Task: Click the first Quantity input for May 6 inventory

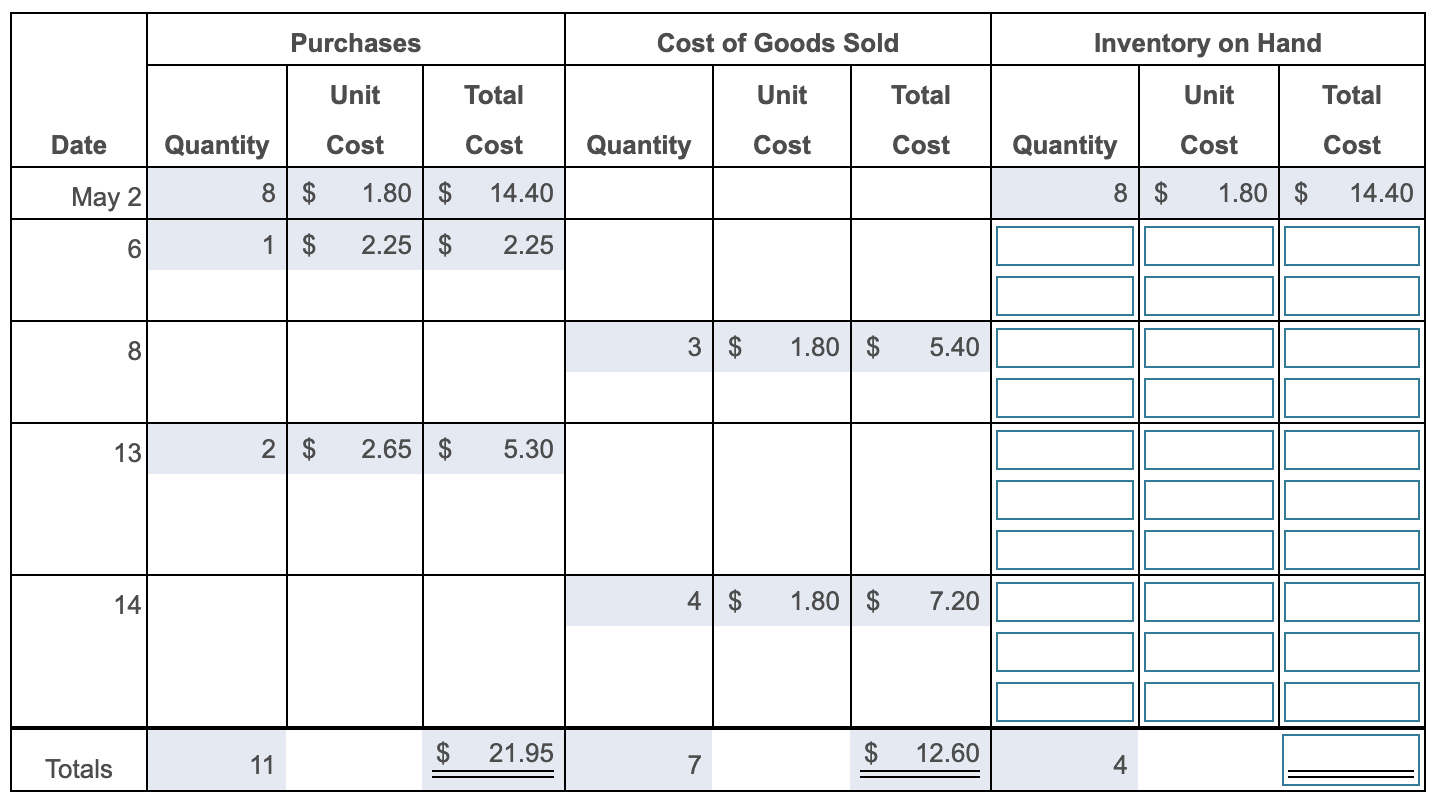Action: click(x=1063, y=245)
